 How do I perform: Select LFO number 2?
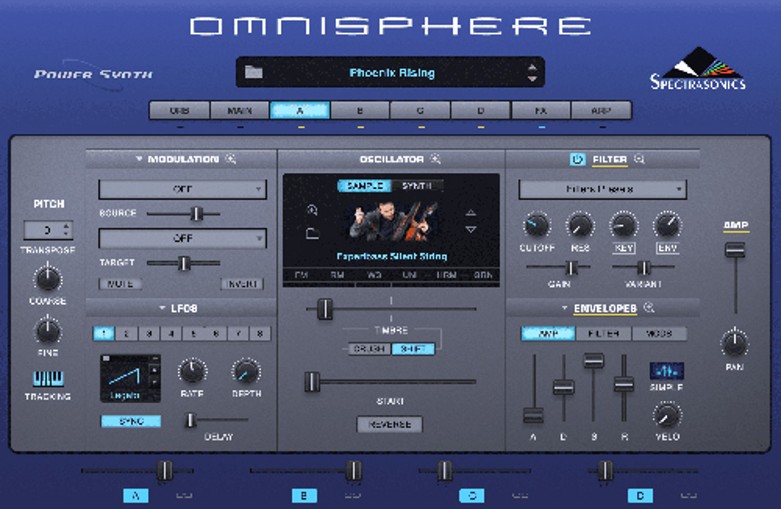127,333
